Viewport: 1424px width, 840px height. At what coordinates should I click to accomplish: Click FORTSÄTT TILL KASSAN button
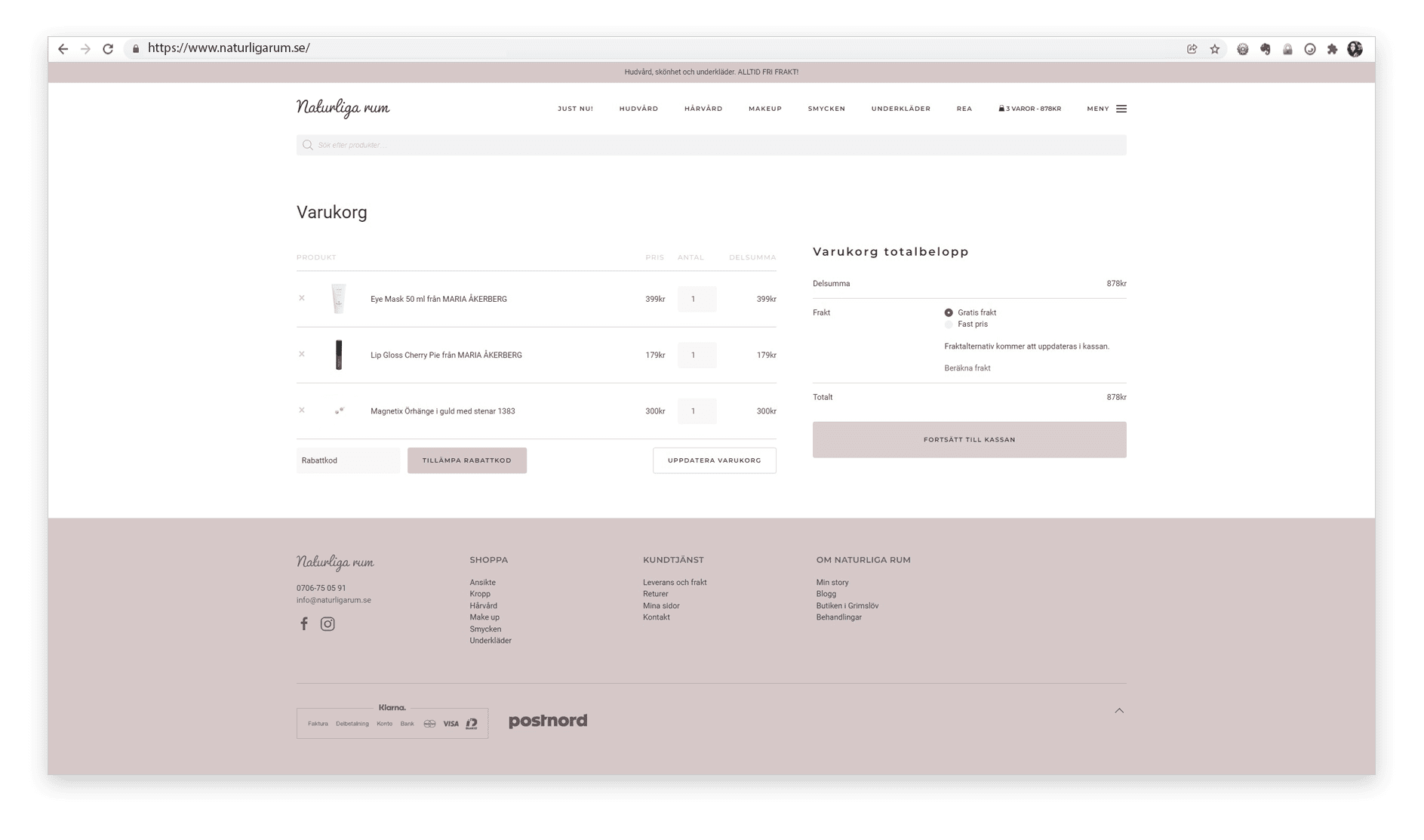[x=970, y=439]
